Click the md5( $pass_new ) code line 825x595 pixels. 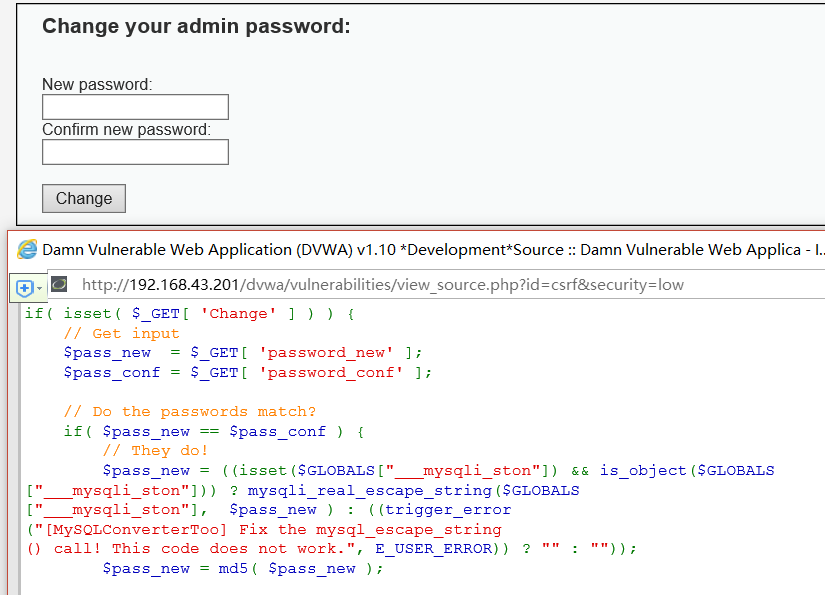(x=243, y=568)
